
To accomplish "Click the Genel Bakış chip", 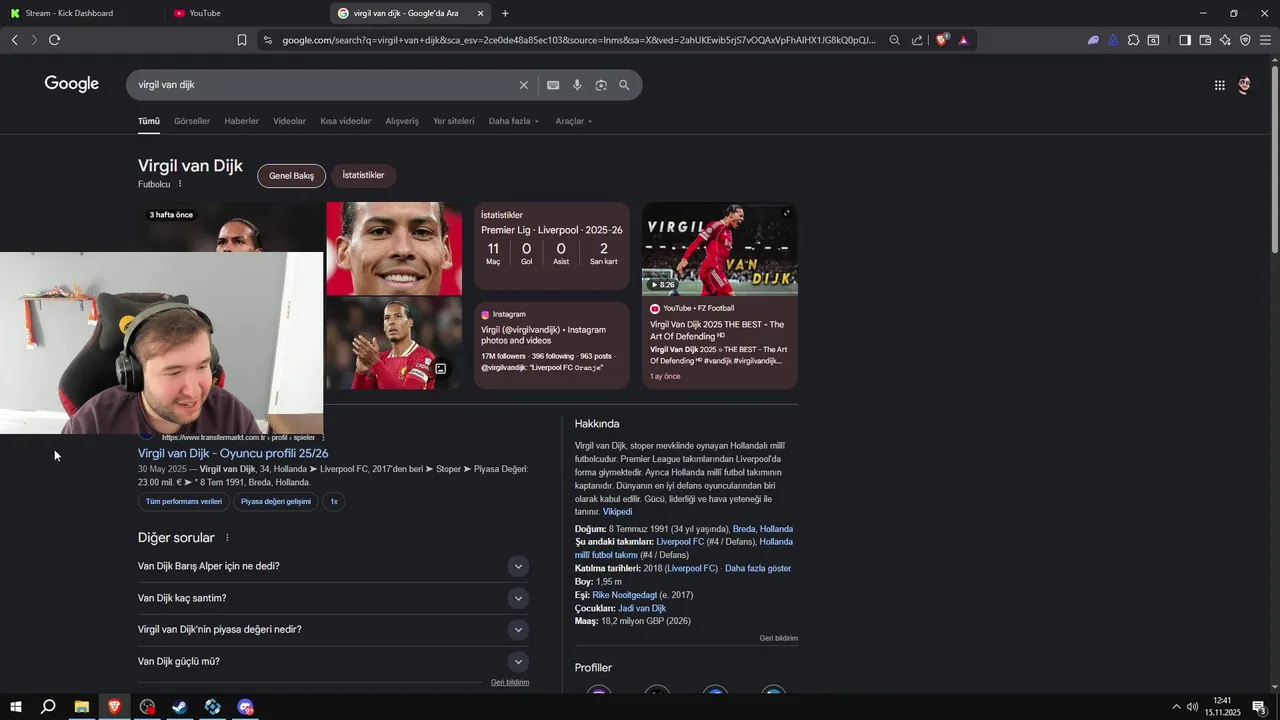I will 291,176.
